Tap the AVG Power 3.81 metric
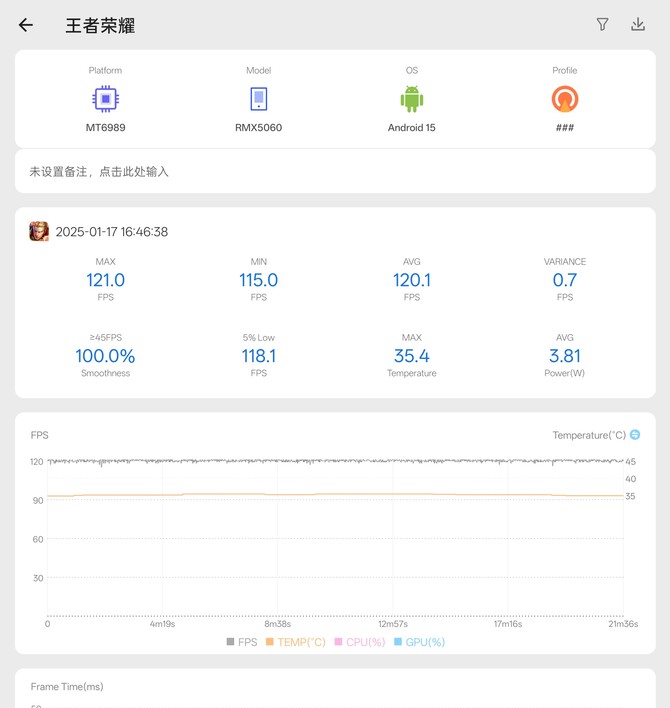The height and width of the screenshot is (708, 670). click(565, 356)
